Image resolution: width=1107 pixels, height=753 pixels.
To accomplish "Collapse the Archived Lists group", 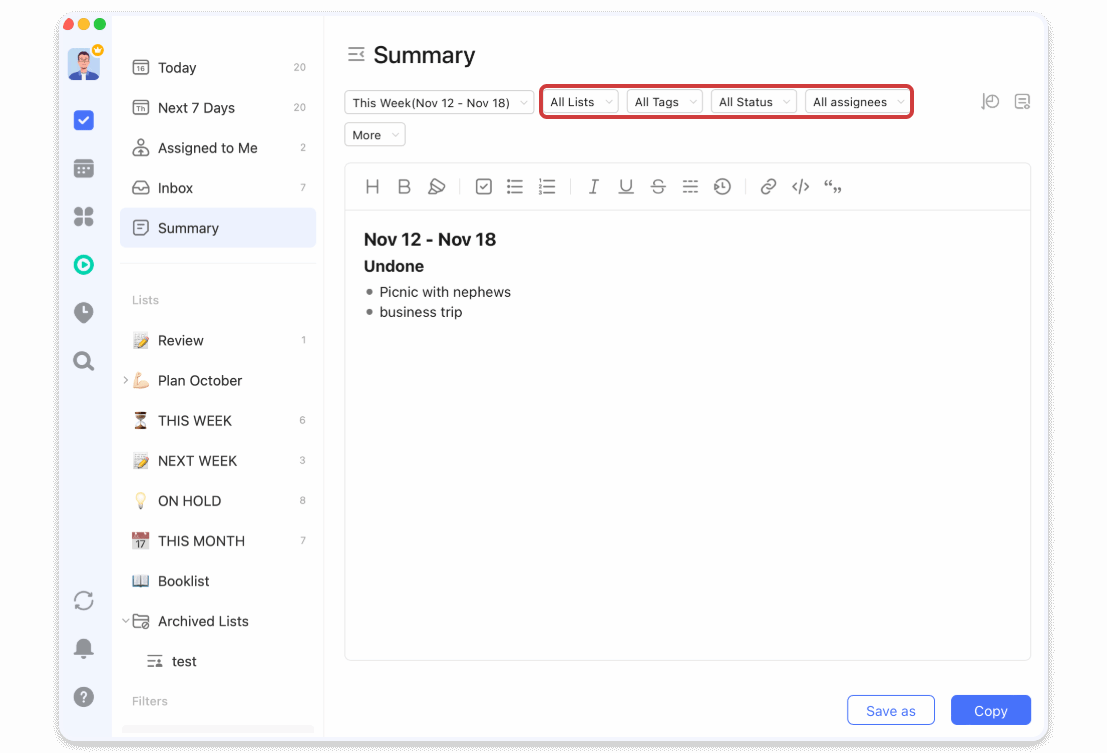I will [126, 621].
